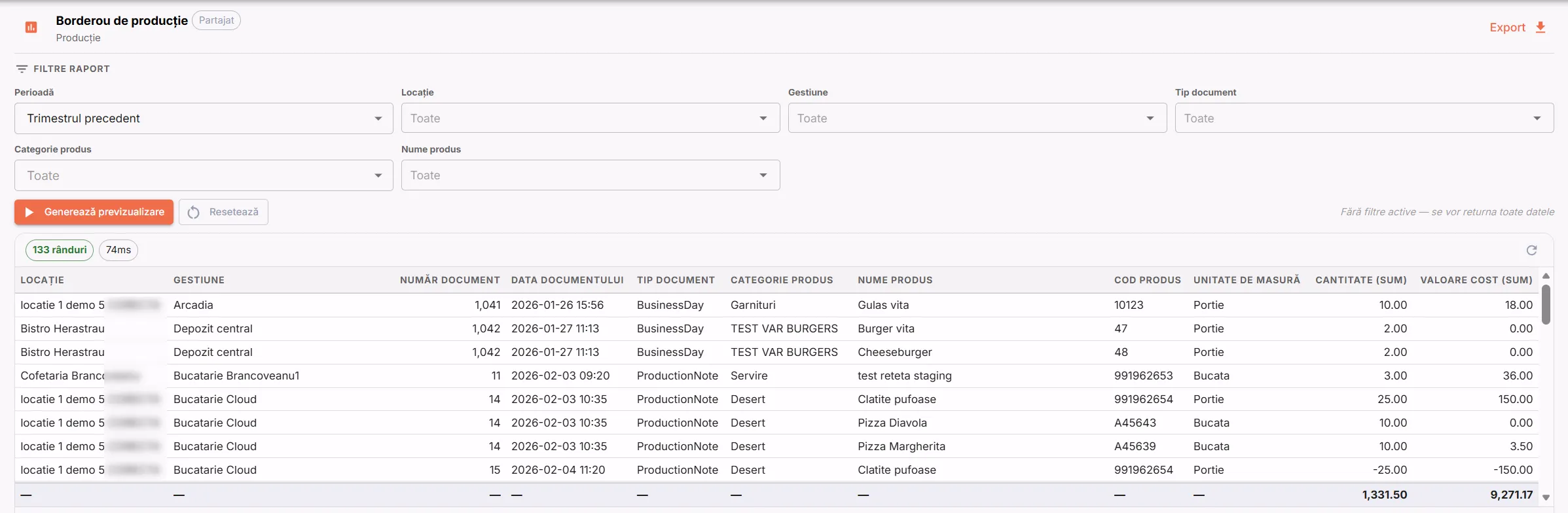Click the scroll-up arrow of the table
The image size is (1568, 513).
click(x=1546, y=276)
